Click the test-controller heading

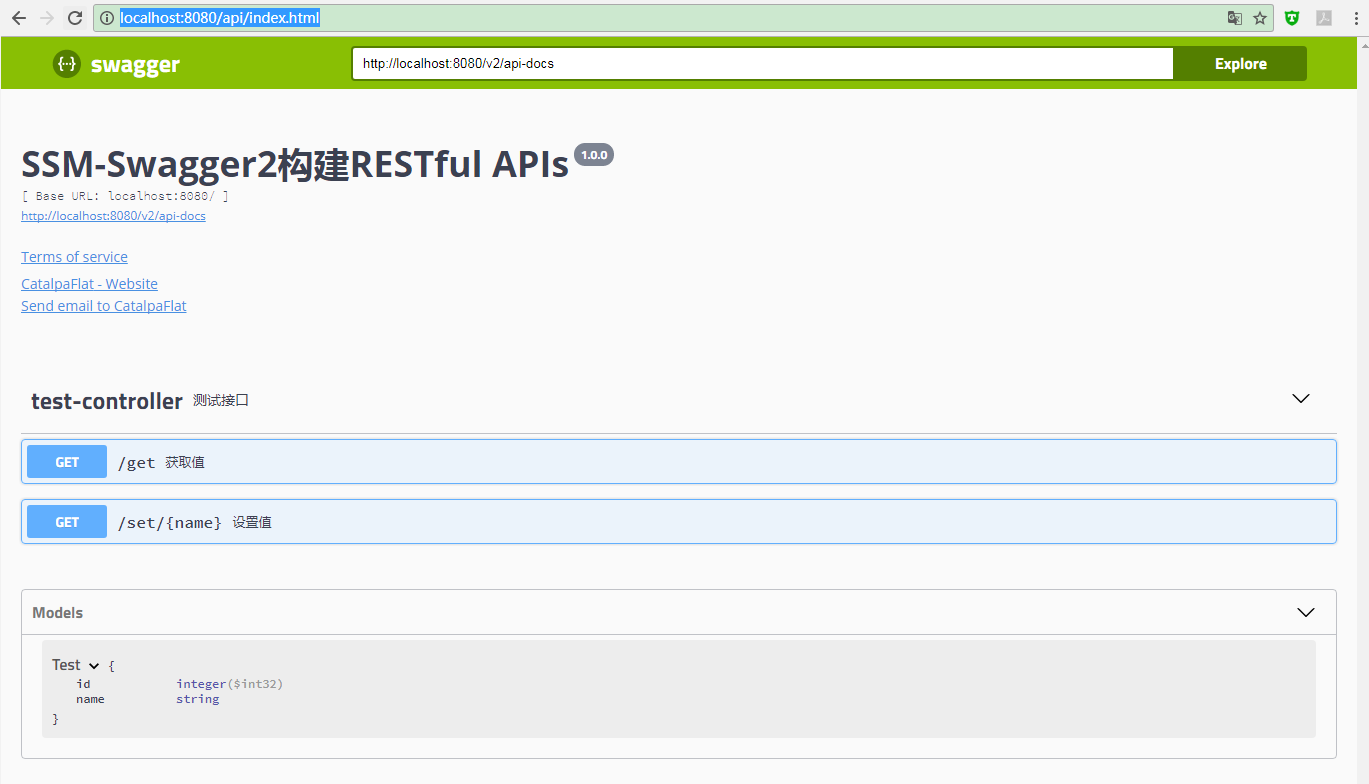point(107,401)
